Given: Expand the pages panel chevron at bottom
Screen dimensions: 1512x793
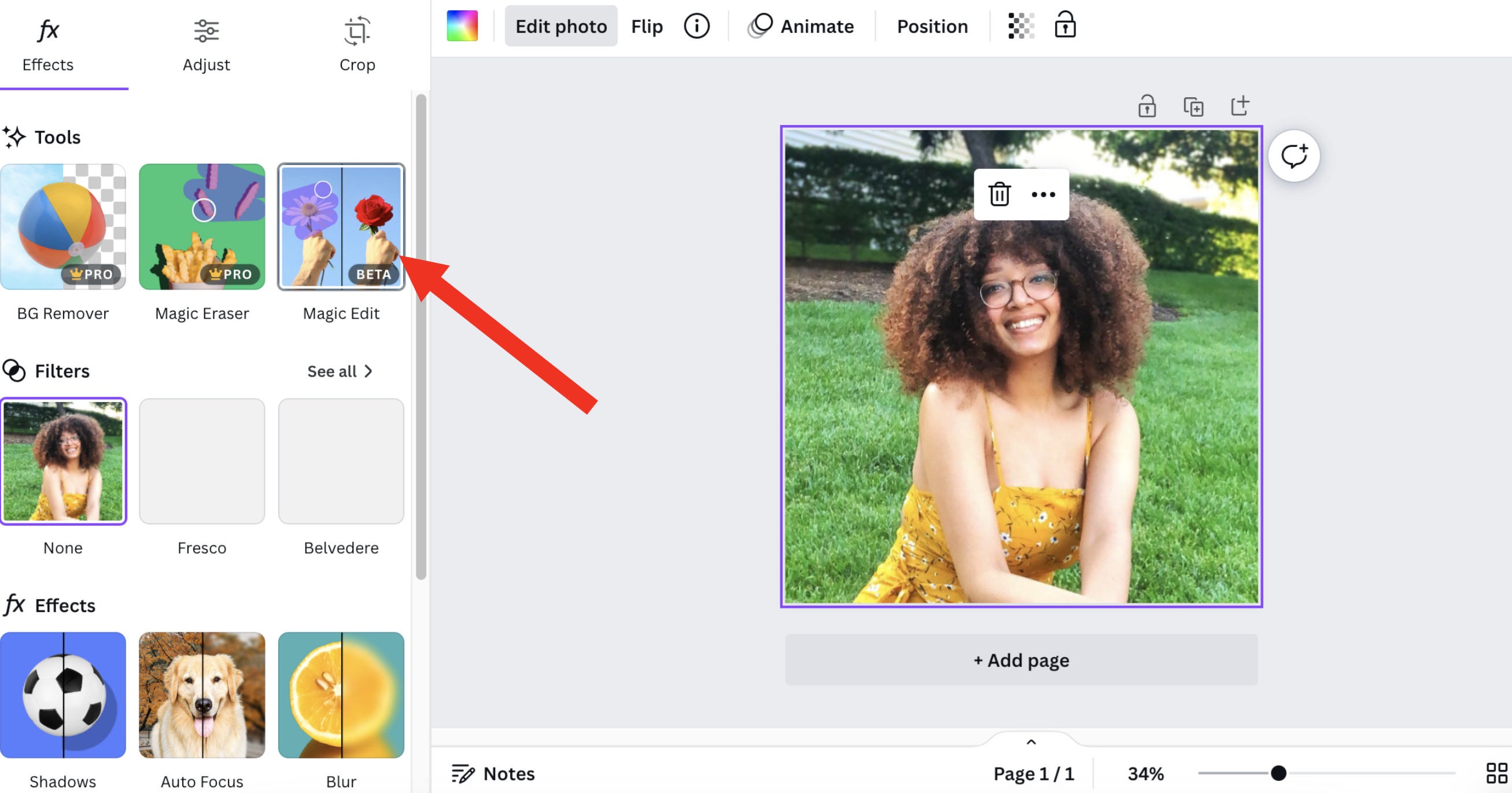Looking at the screenshot, I should click(x=1031, y=742).
